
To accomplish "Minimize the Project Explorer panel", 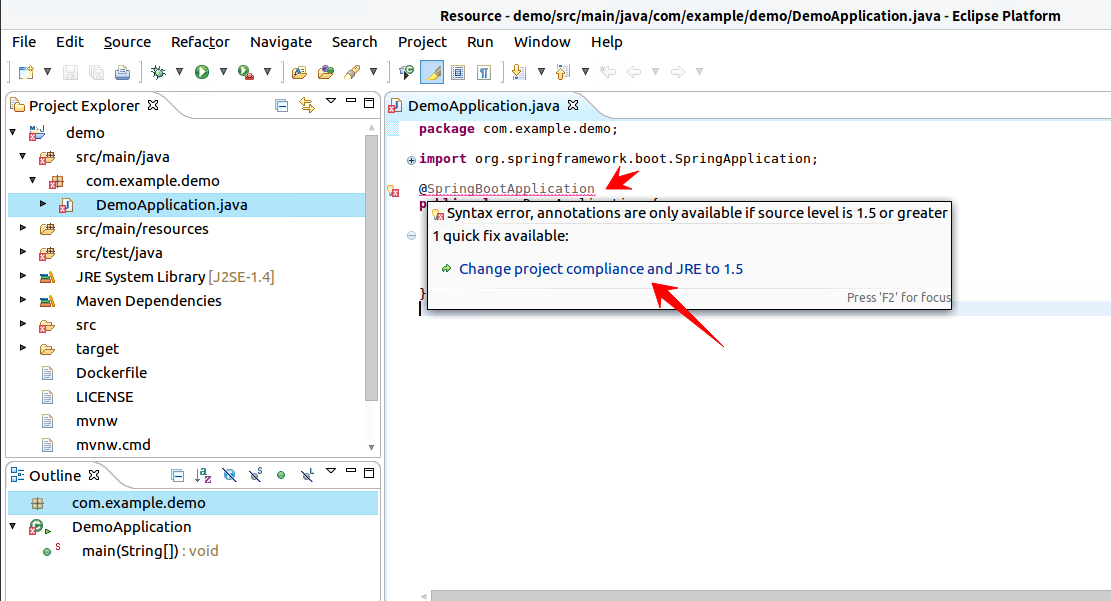I will pos(351,101).
